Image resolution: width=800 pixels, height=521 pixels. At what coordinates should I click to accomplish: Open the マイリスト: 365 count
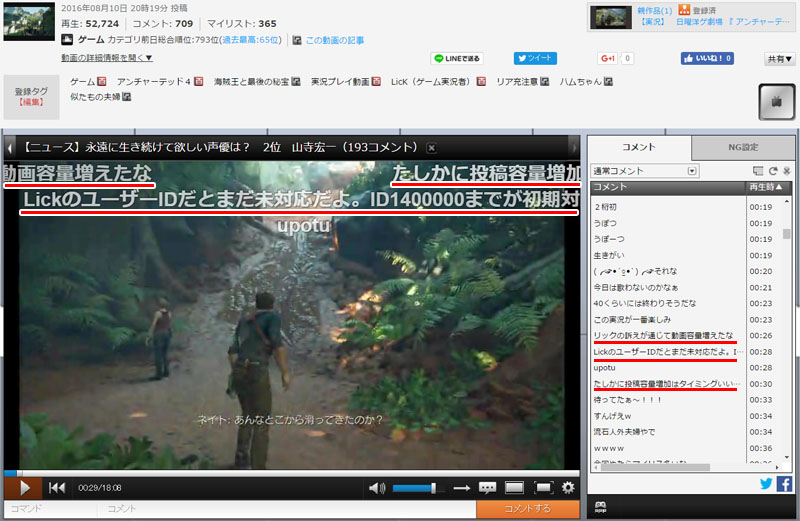click(x=241, y=23)
